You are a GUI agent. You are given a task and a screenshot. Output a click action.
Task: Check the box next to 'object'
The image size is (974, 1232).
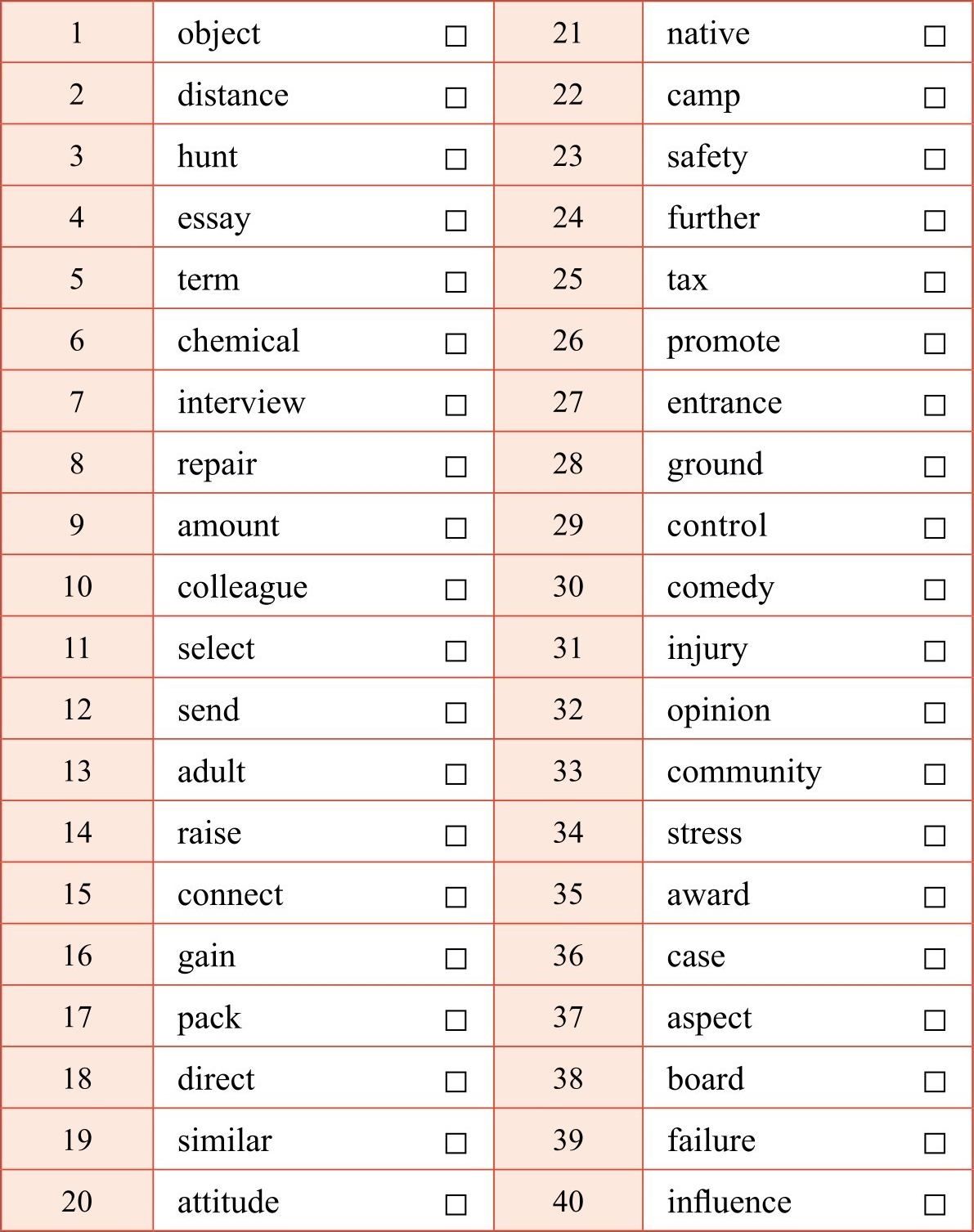(456, 36)
